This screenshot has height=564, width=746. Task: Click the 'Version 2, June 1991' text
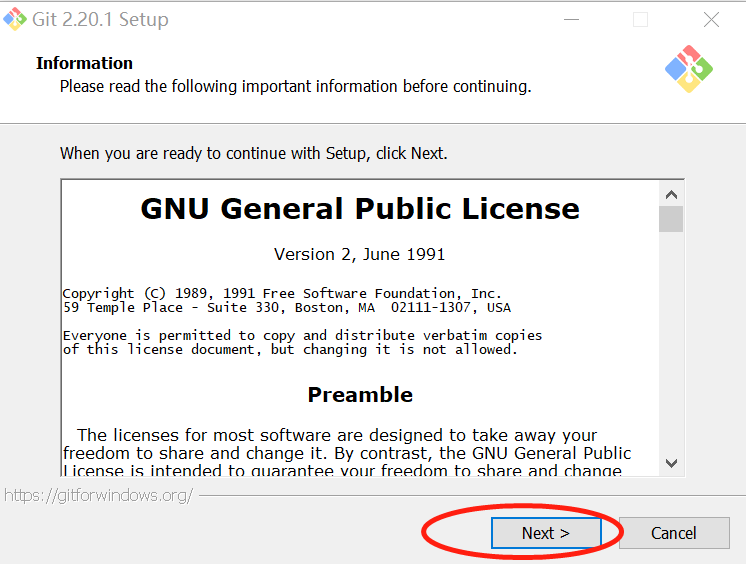360,254
